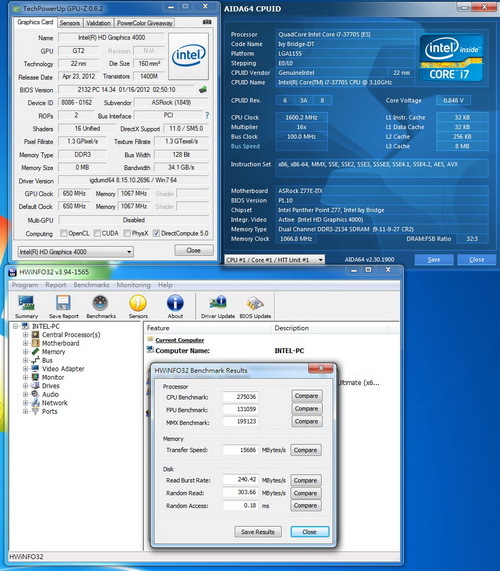Toggle CUDA checkbox in GPU-Z
The height and width of the screenshot is (571, 500).
(97, 233)
